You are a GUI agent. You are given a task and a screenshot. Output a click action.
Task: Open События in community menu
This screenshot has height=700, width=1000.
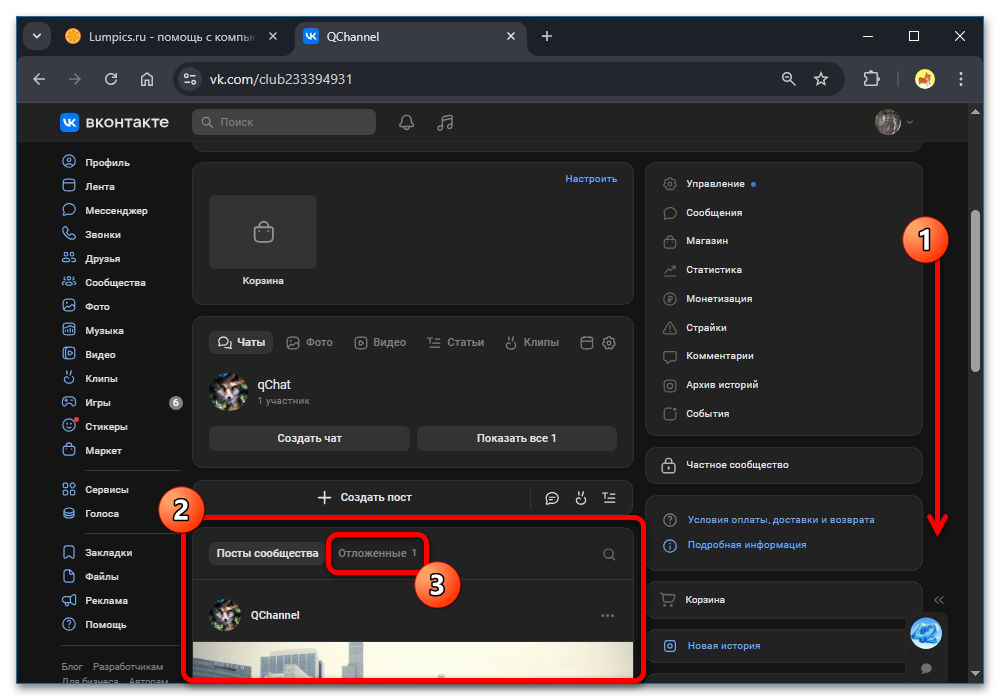(x=707, y=414)
